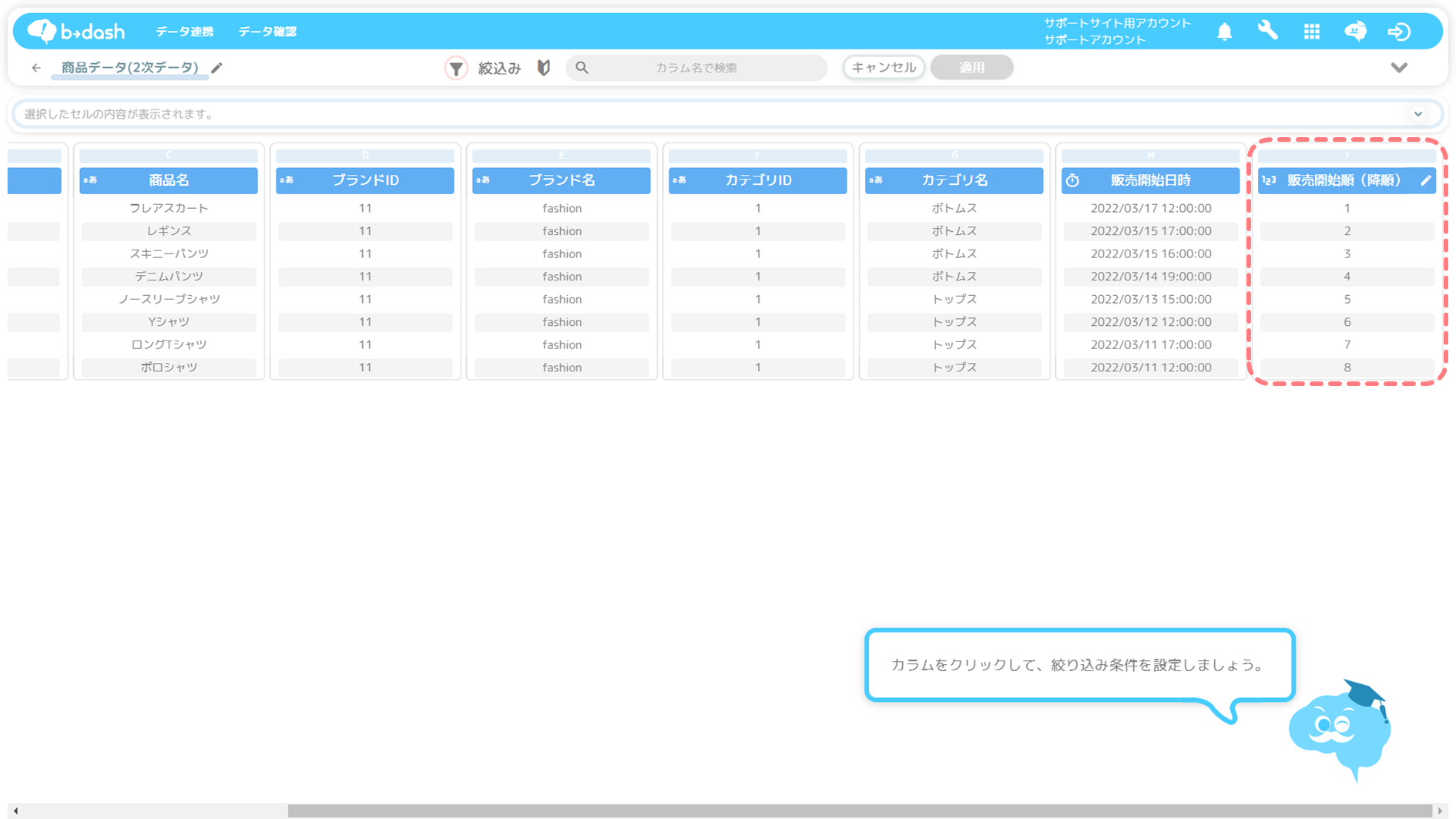The height and width of the screenshot is (819, 1456).
Task: Select the ブランドID column header
Action: point(365,180)
